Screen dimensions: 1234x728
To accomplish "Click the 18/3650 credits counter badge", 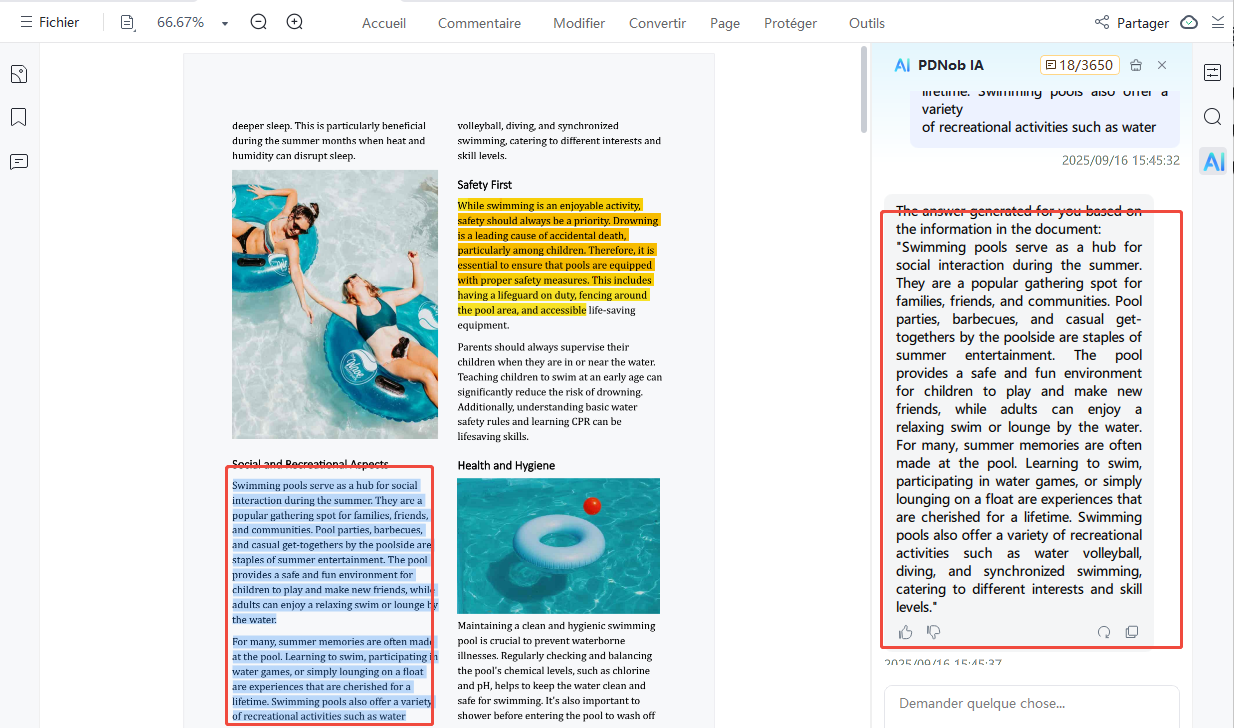I will (1078, 65).
